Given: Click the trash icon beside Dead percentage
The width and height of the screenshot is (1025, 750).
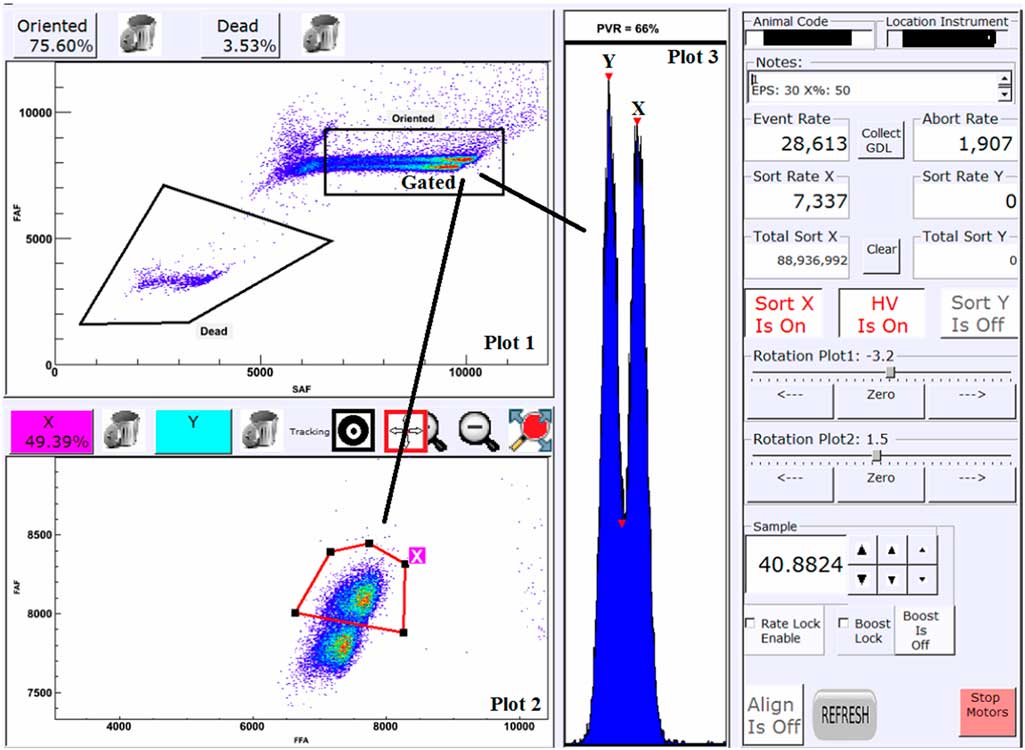Looking at the screenshot, I should [322, 33].
